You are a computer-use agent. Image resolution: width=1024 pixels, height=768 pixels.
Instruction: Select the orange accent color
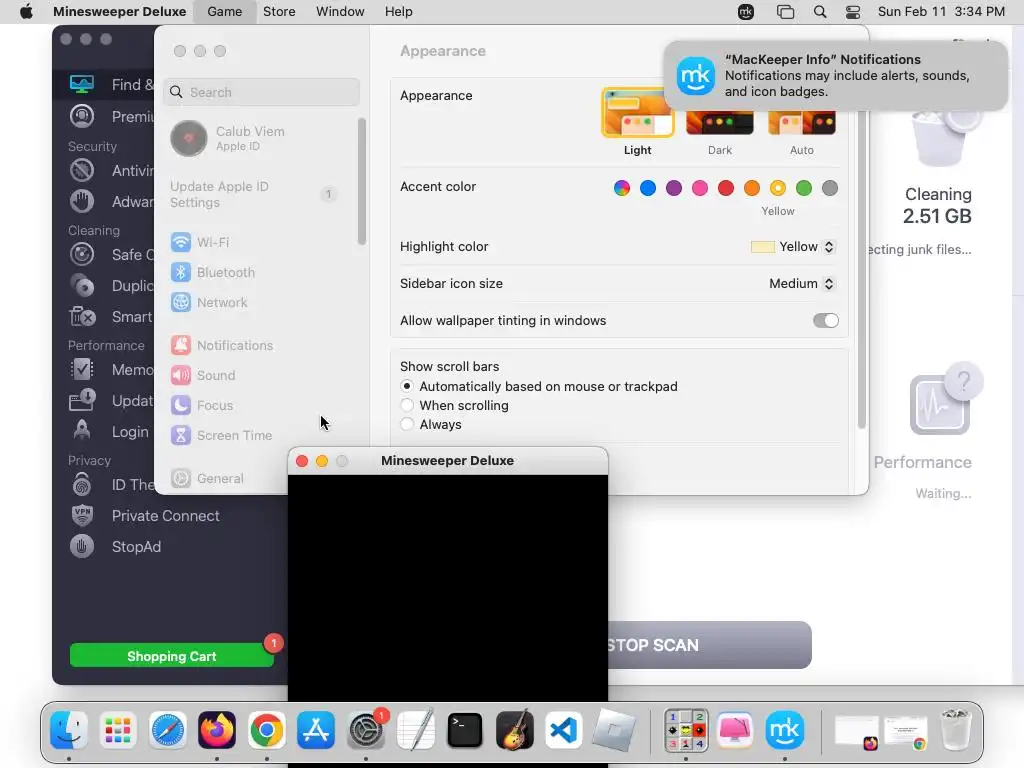[x=752, y=188]
